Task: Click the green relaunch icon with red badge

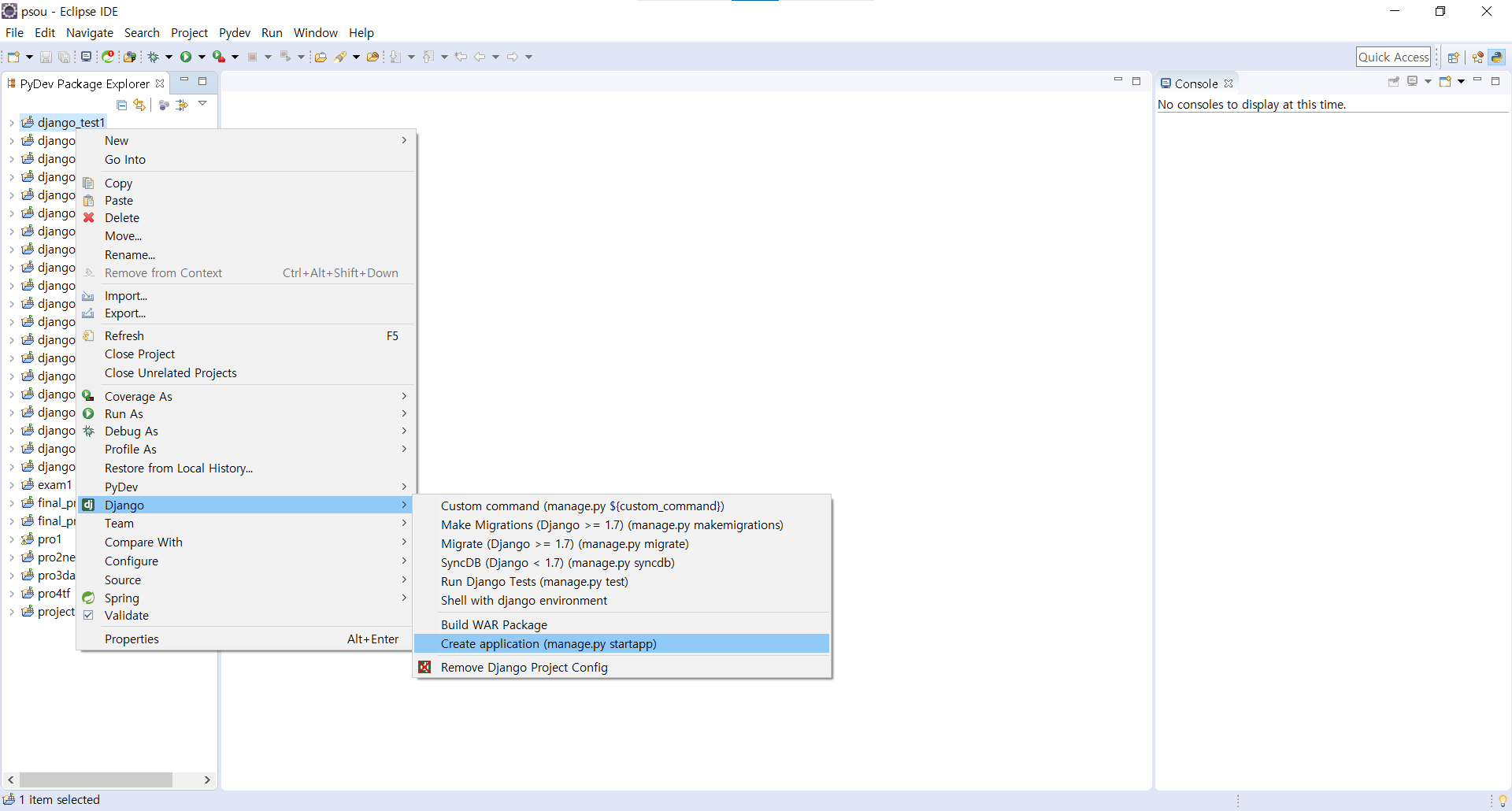Action: pyautogui.click(x=109, y=57)
